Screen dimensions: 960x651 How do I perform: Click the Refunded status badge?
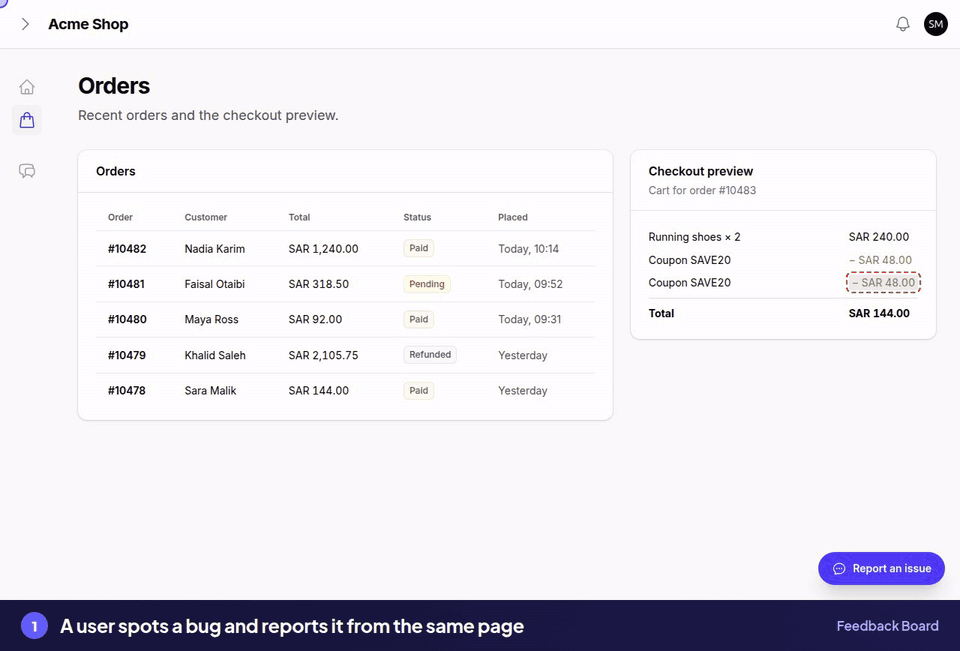pos(430,355)
